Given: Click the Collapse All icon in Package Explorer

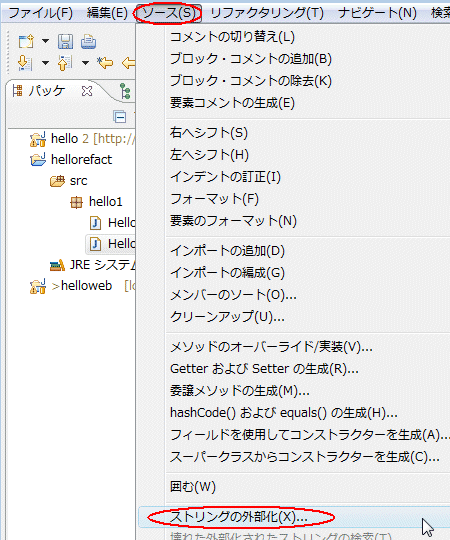Looking at the screenshot, I should click(120, 117).
